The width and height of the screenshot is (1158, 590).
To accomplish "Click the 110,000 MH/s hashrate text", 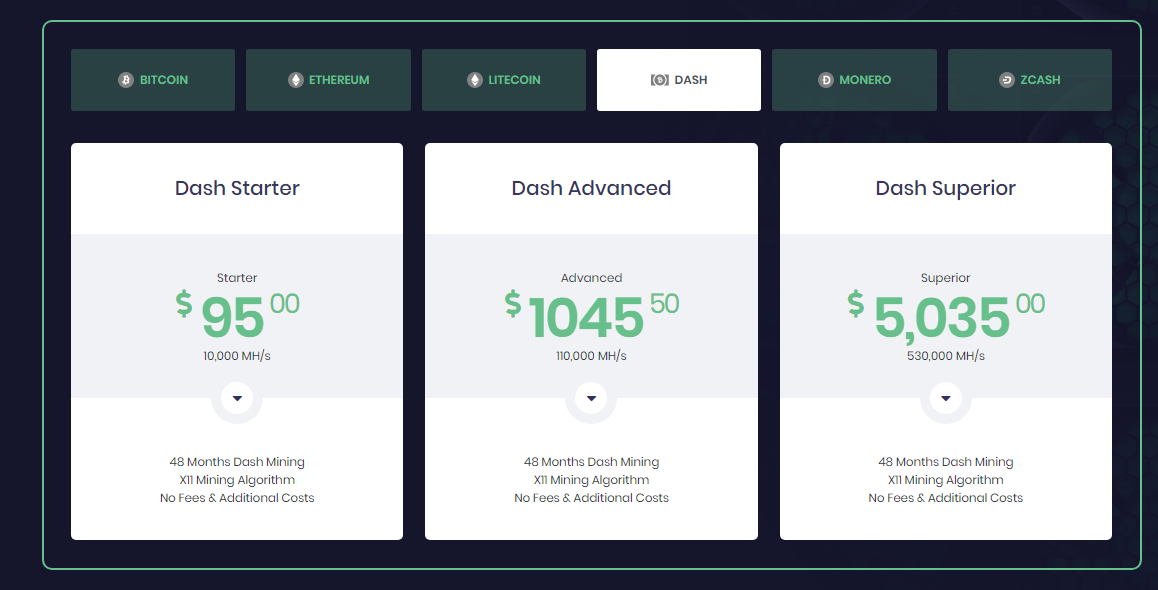I will [591, 356].
